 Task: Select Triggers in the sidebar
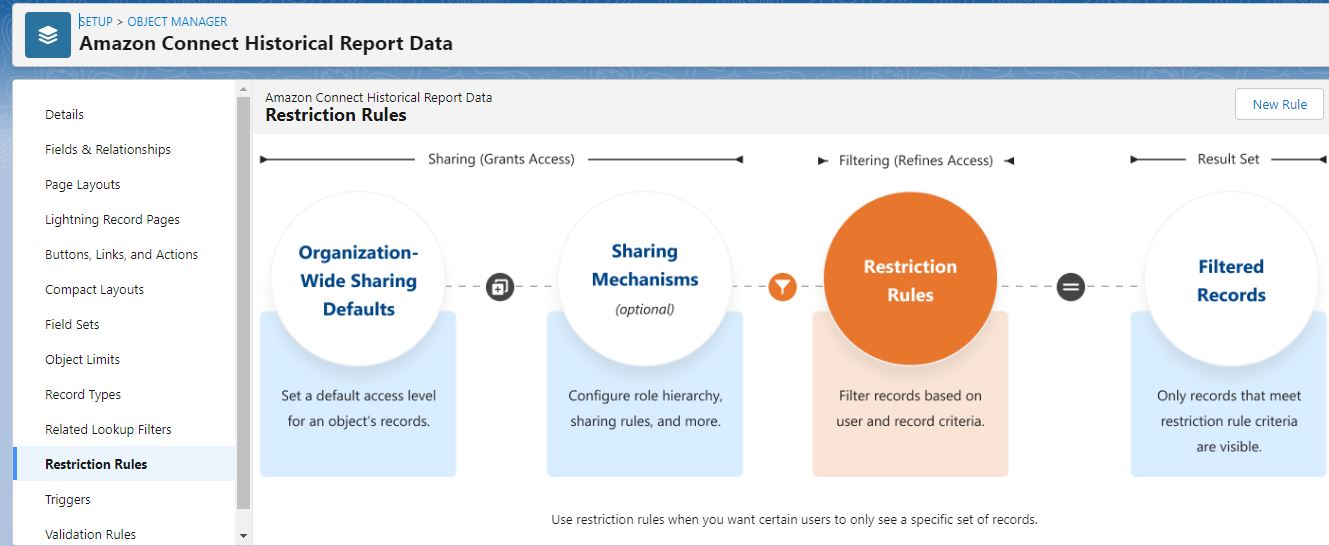click(68, 499)
